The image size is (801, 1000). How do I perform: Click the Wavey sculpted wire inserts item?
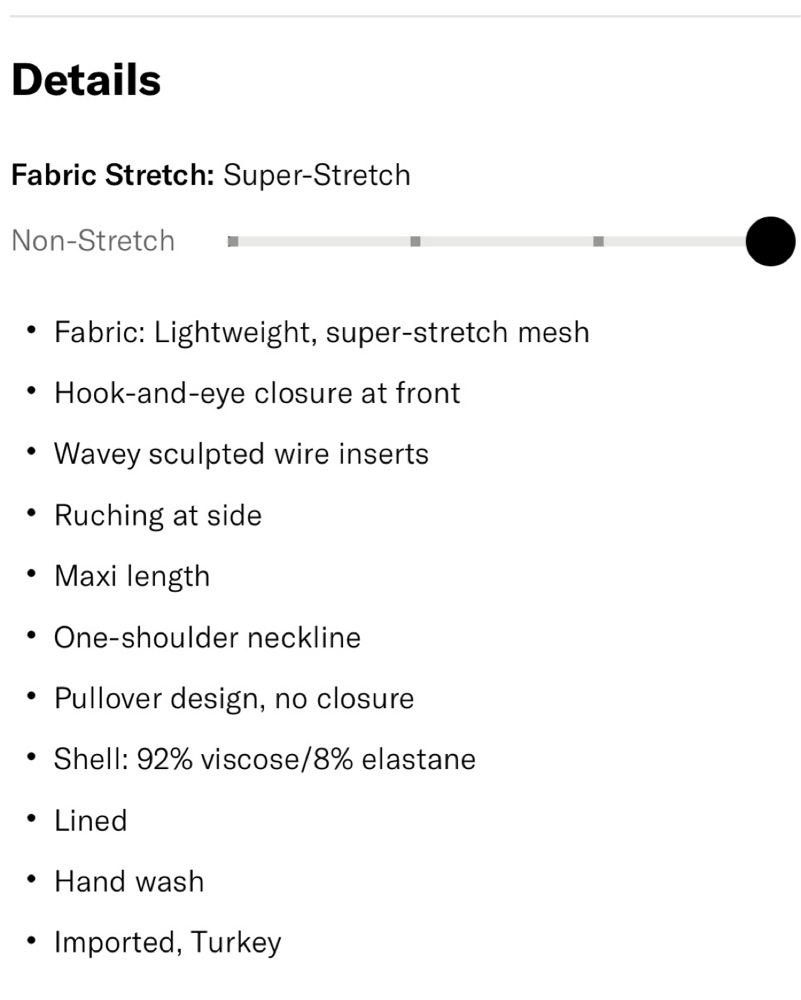pos(241,454)
